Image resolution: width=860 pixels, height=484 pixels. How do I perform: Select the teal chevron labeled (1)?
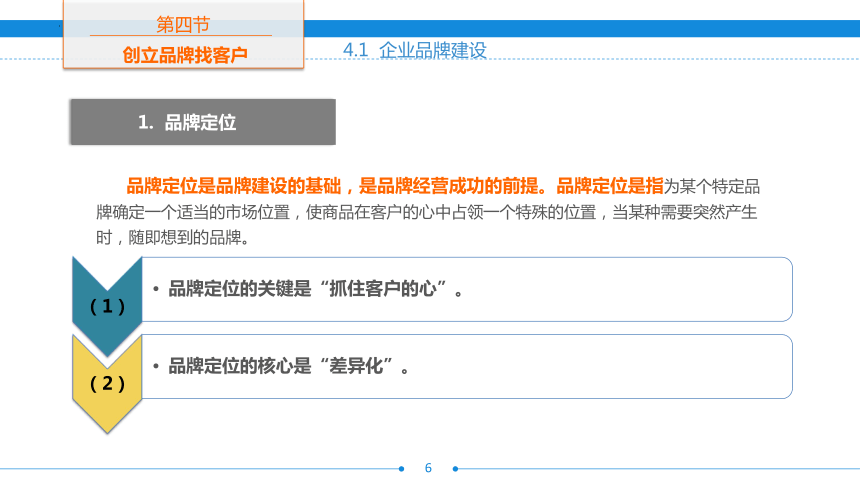[108, 305]
